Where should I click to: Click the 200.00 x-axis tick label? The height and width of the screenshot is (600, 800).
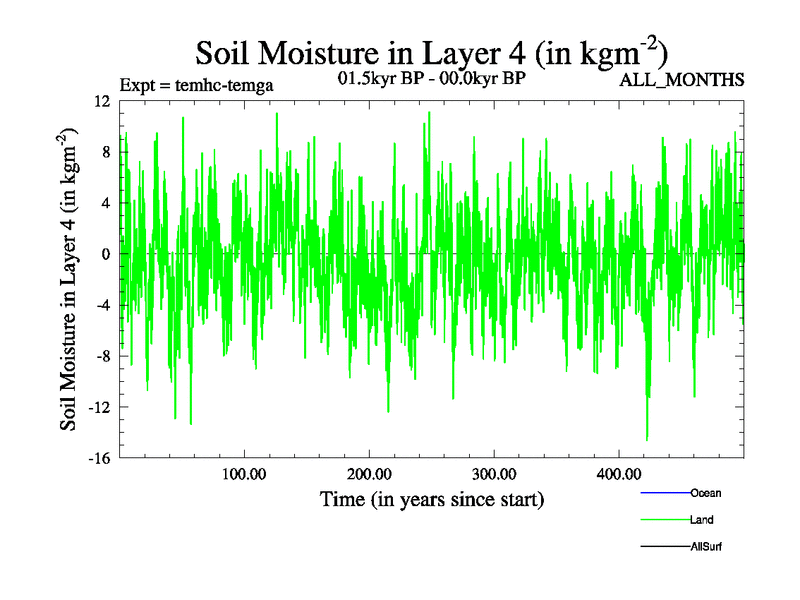[x=368, y=474]
